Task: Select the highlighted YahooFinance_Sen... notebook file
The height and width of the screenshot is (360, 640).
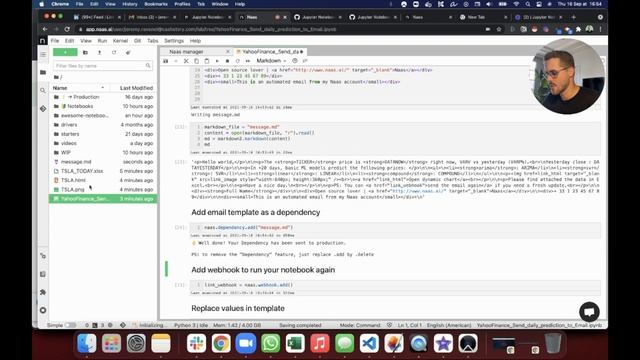Action: pos(103,199)
